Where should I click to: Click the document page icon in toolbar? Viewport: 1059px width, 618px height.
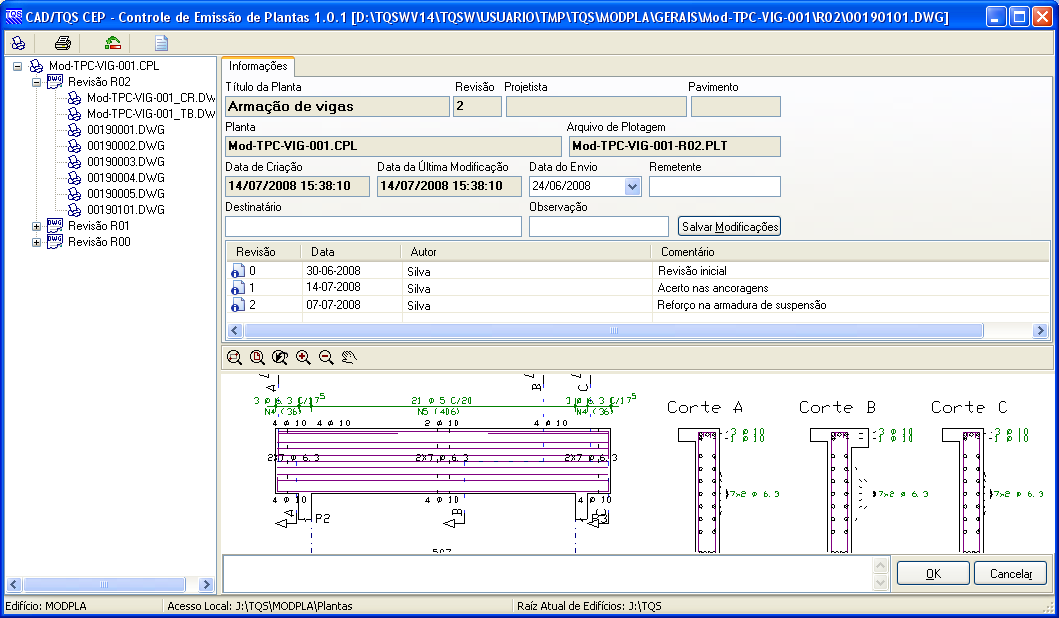pos(161,43)
